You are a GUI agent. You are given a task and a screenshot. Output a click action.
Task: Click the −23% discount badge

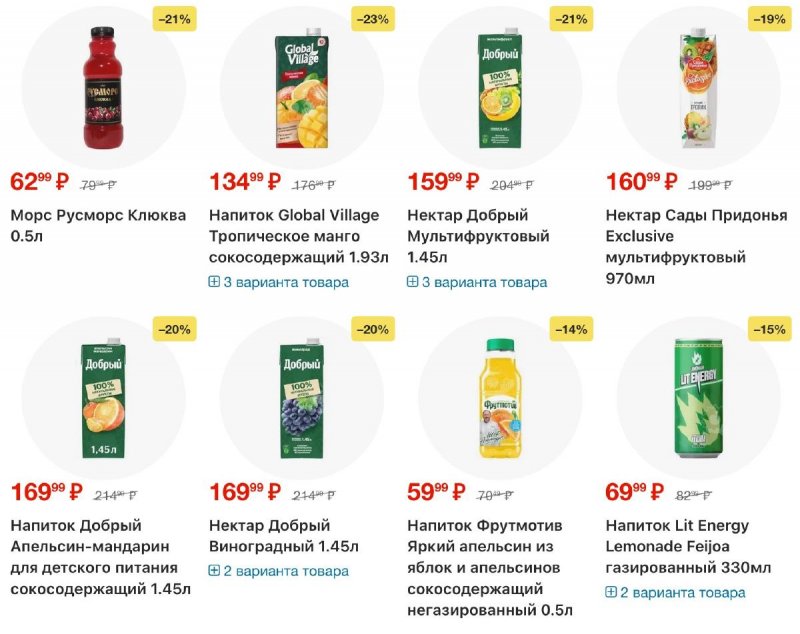tap(372, 18)
